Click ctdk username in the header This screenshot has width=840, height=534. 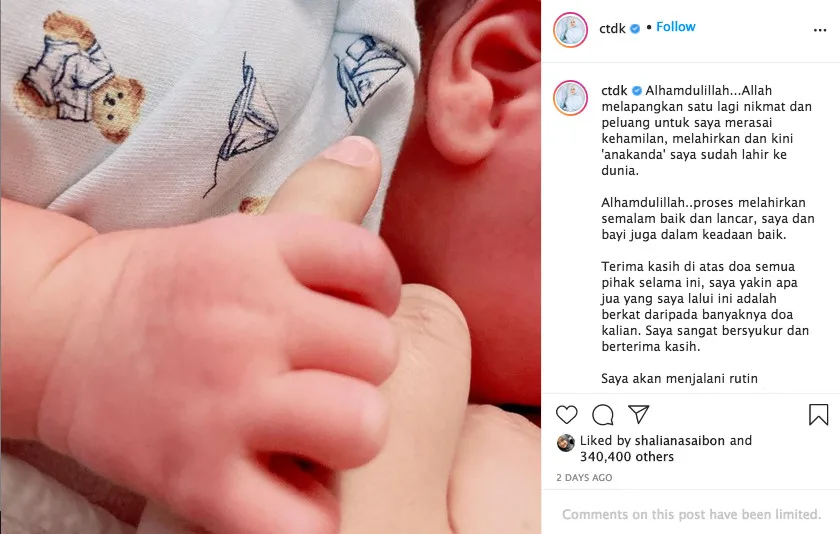[612, 28]
